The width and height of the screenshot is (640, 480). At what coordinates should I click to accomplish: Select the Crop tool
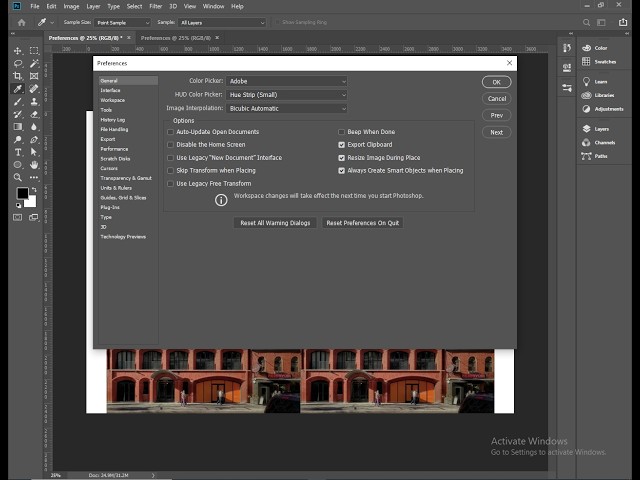18,76
